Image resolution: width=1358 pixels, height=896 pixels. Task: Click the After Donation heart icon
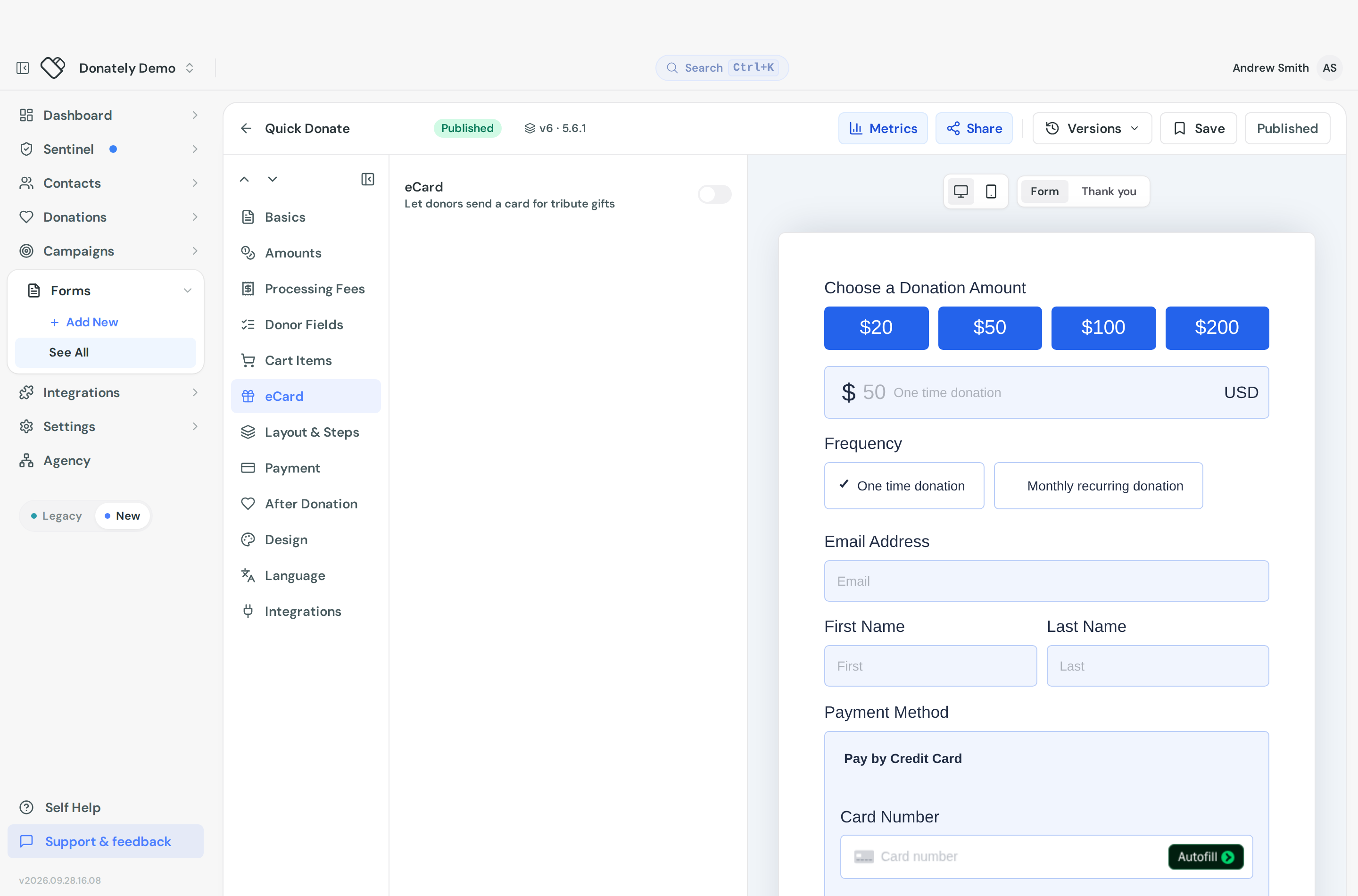[248, 504]
